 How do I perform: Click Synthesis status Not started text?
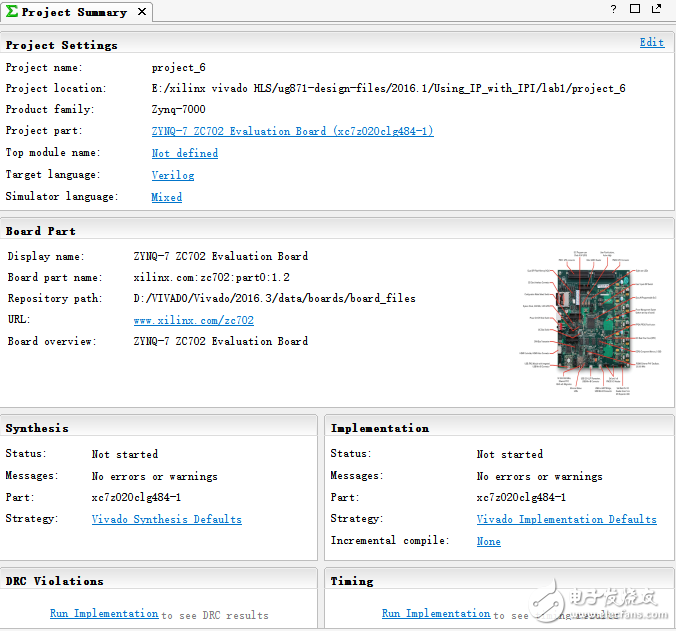pyautogui.click(x=125, y=454)
